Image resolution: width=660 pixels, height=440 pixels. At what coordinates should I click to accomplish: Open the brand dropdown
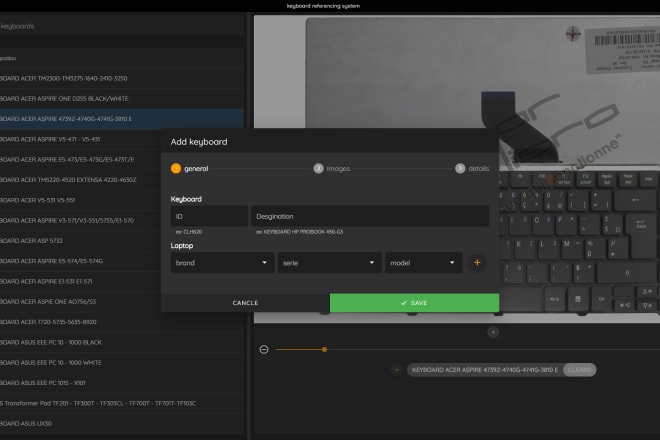coord(222,263)
